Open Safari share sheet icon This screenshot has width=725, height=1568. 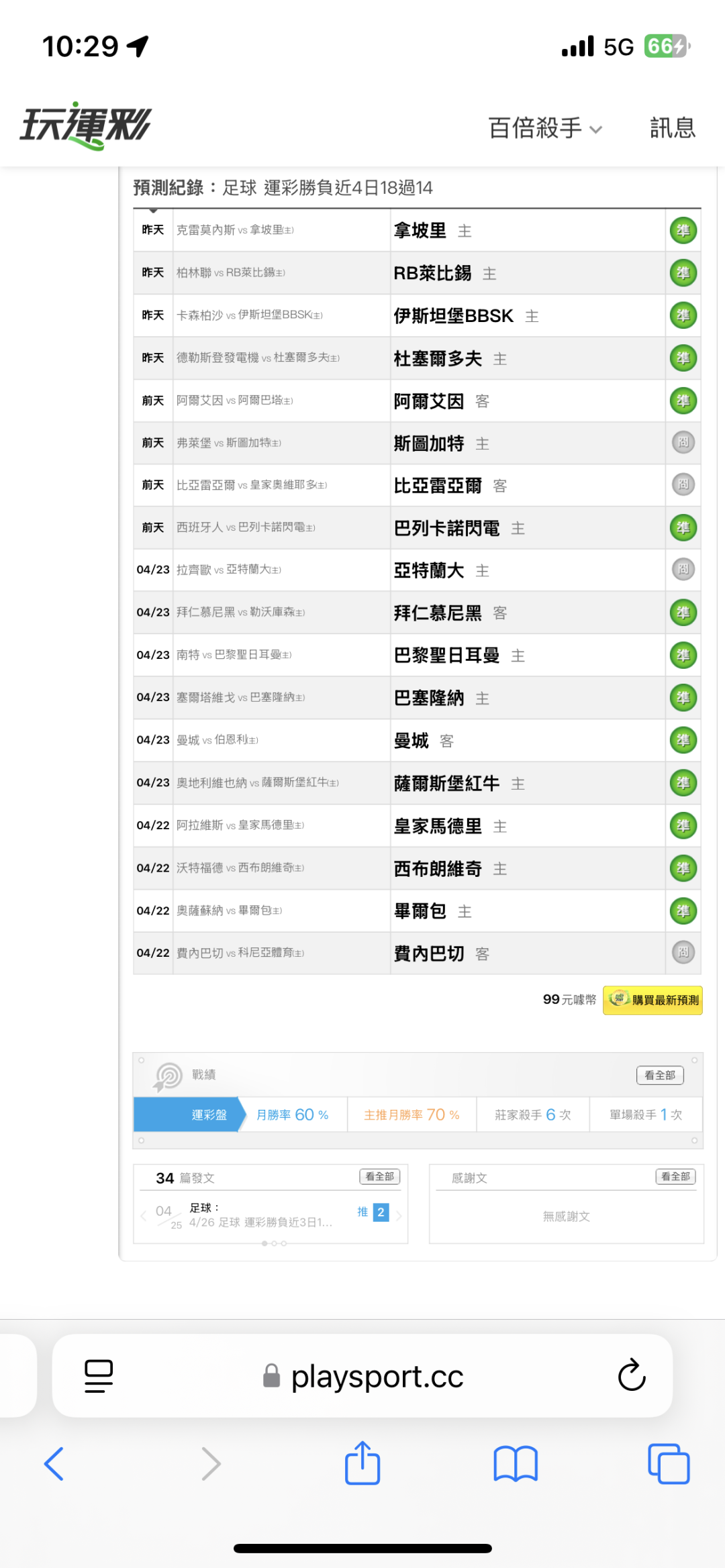click(362, 1463)
